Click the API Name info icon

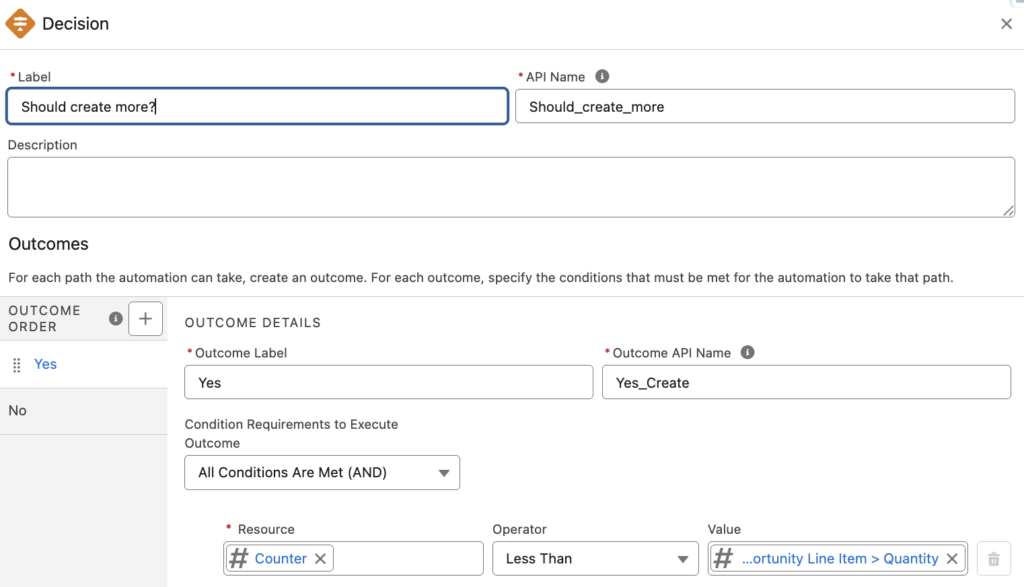tap(602, 76)
